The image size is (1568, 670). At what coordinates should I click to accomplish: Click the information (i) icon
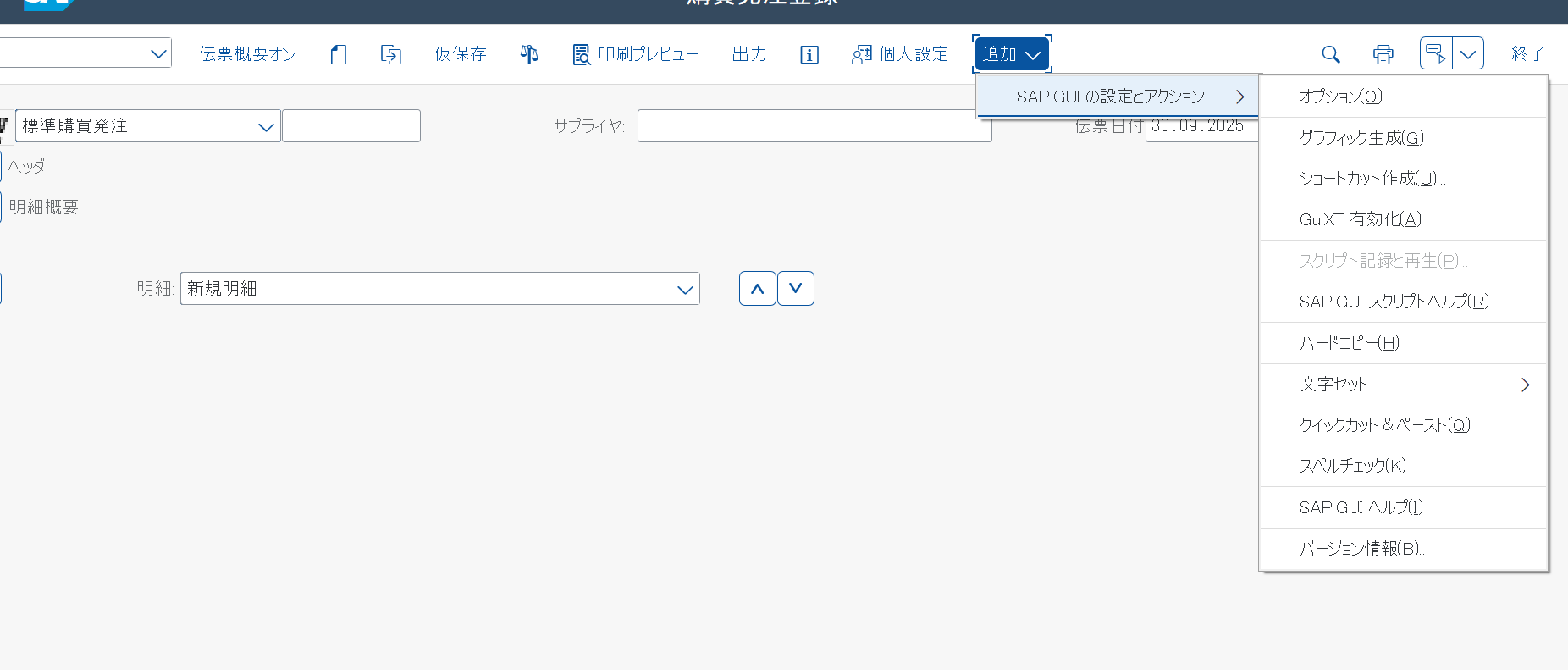pos(809,54)
